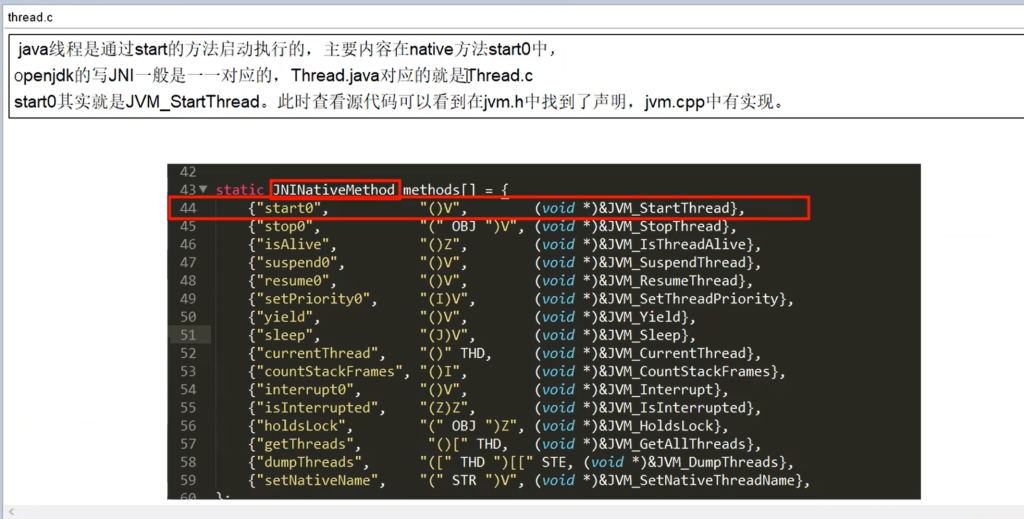Click line number 59 in the gutter
Viewport: 1024px width, 519px height.
point(187,480)
